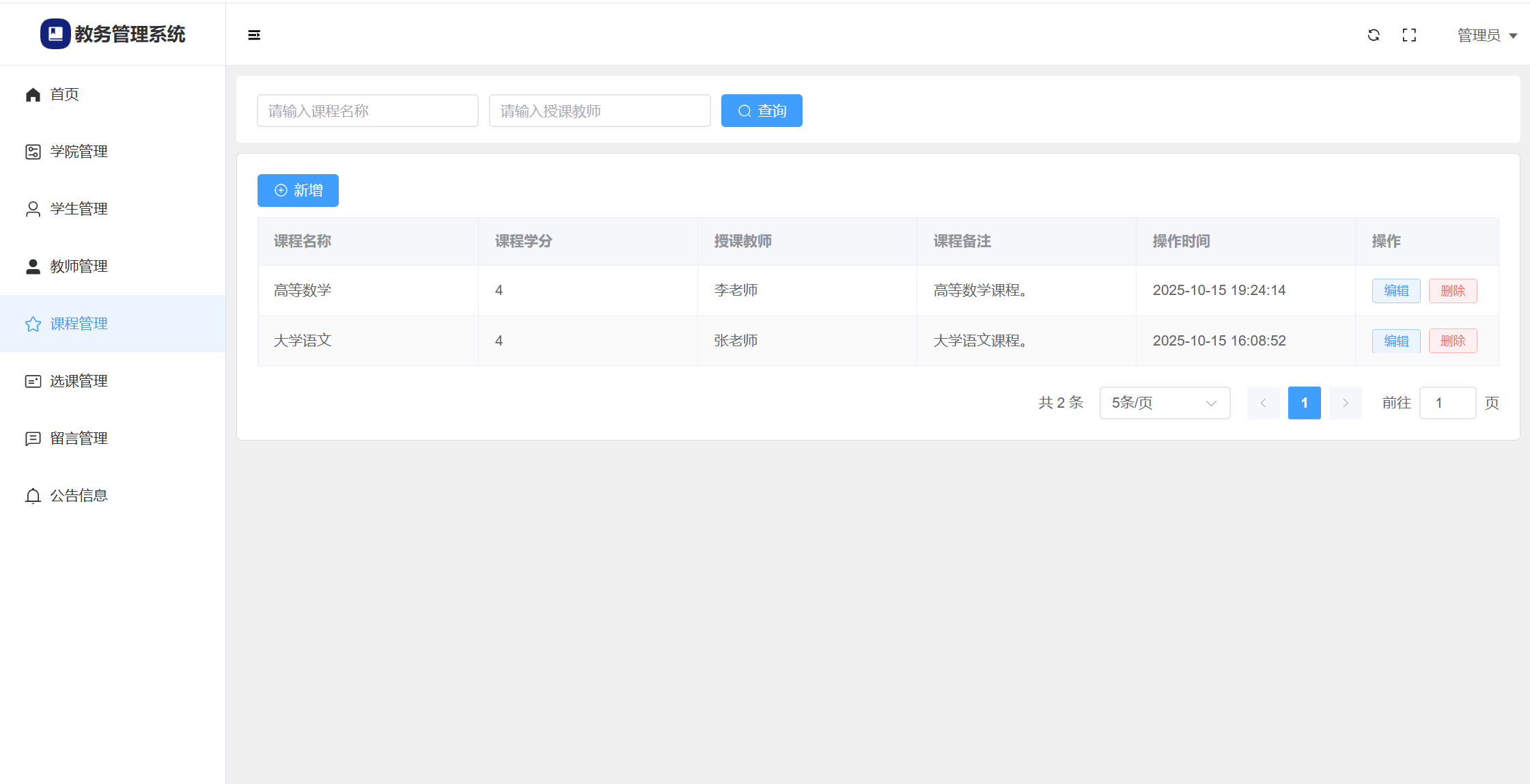This screenshot has height=784, width=1530.
Task: Open 学院管理 menu item
Action: 79,152
